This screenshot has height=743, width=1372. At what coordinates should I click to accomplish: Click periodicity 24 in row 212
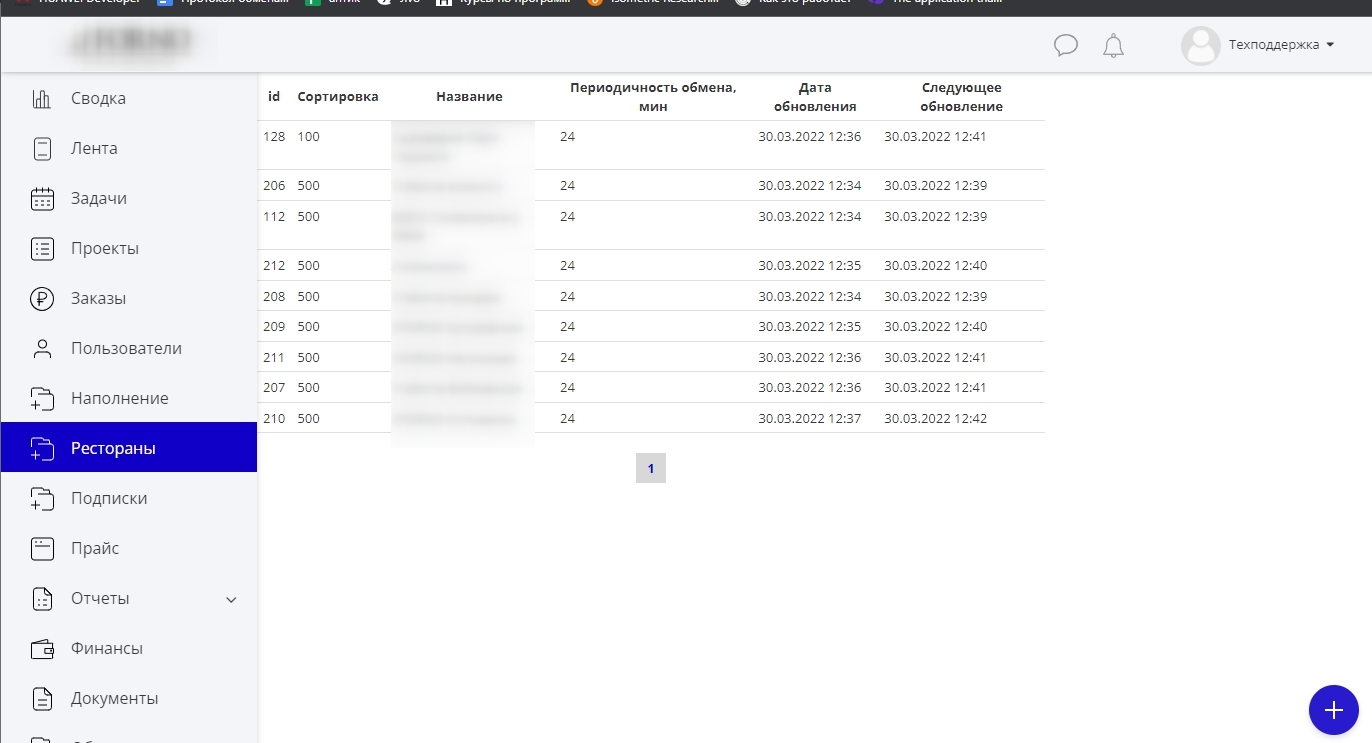pyautogui.click(x=567, y=266)
